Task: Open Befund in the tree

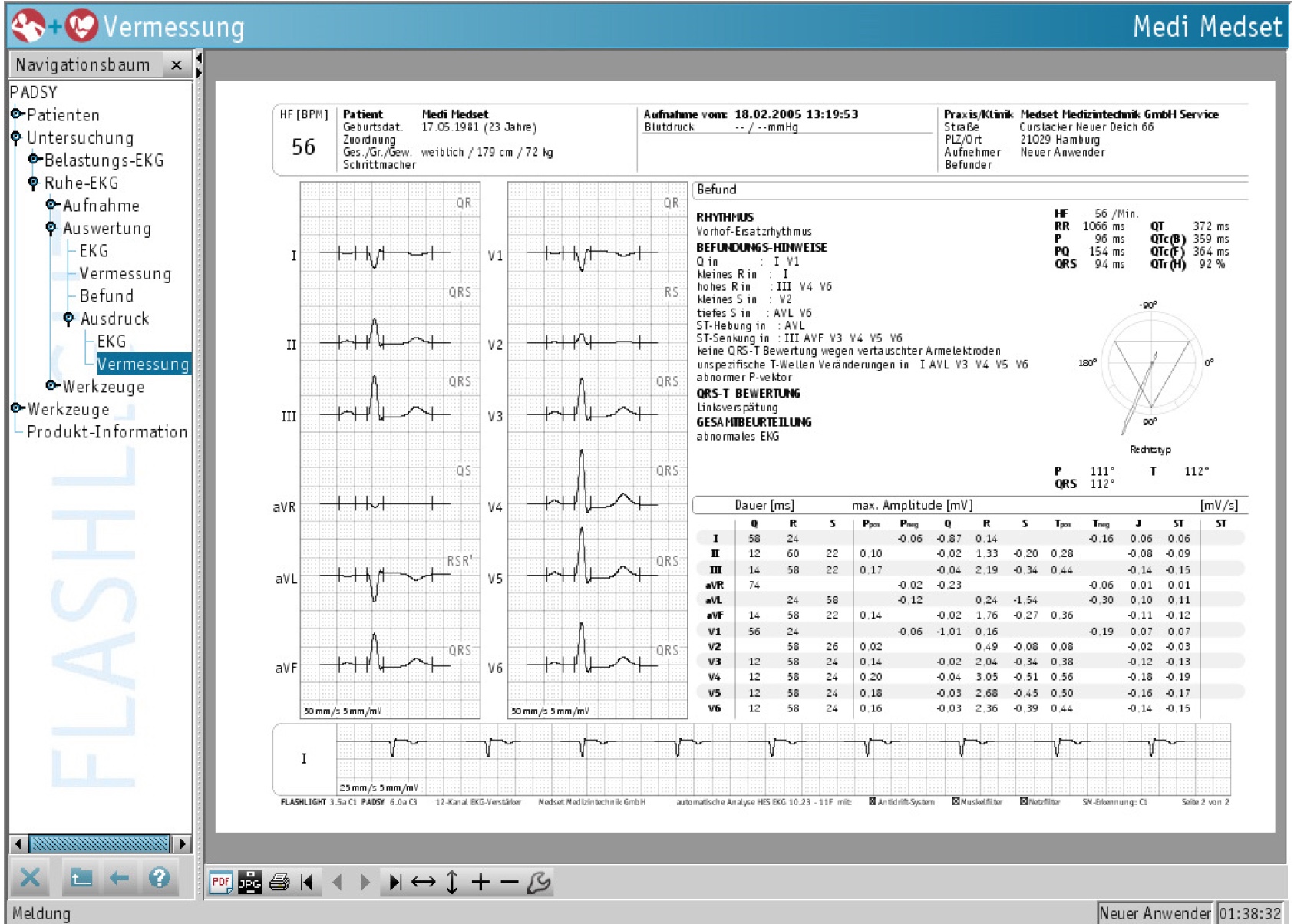Action: click(107, 296)
